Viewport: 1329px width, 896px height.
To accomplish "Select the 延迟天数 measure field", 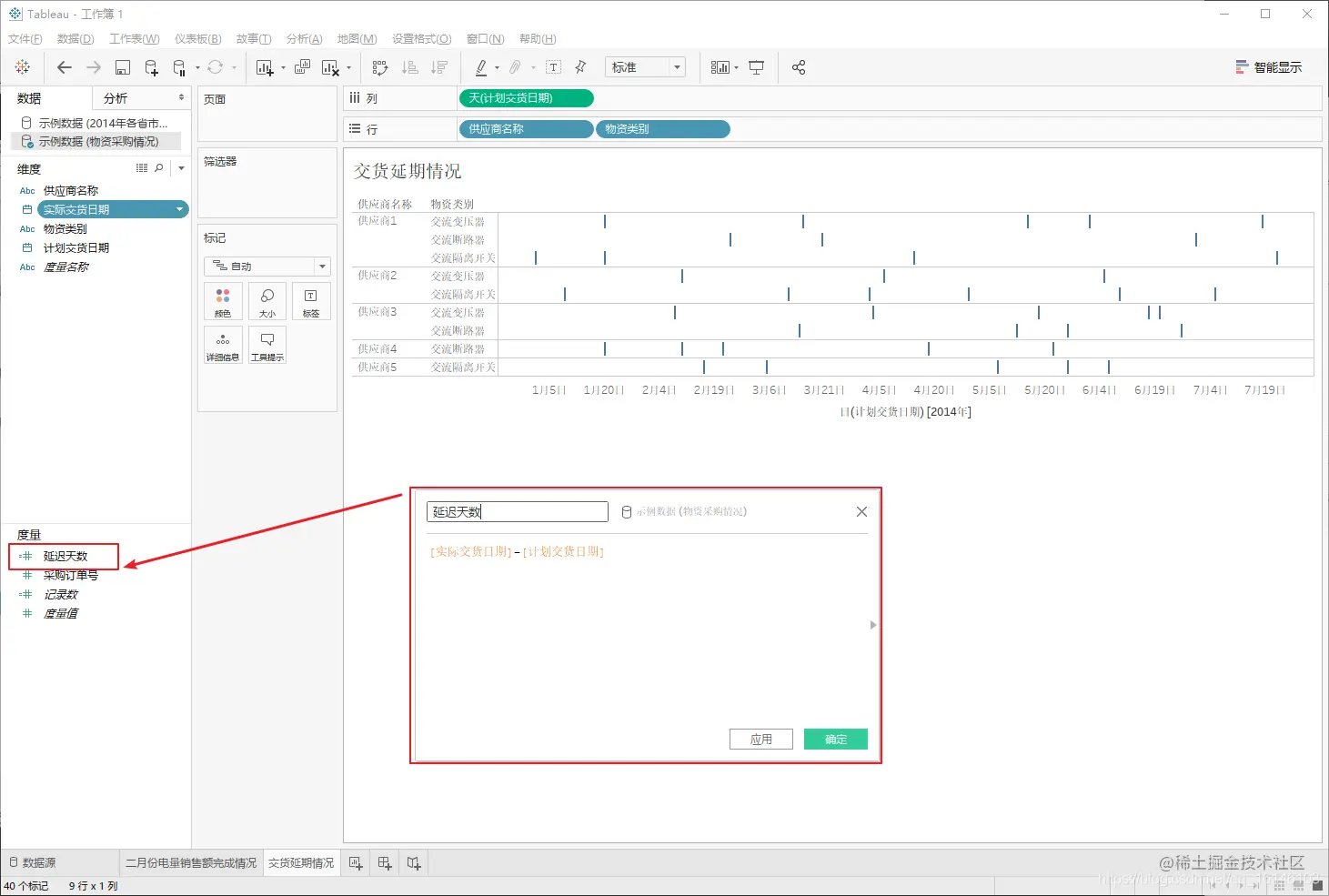I will (x=64, y=556).
